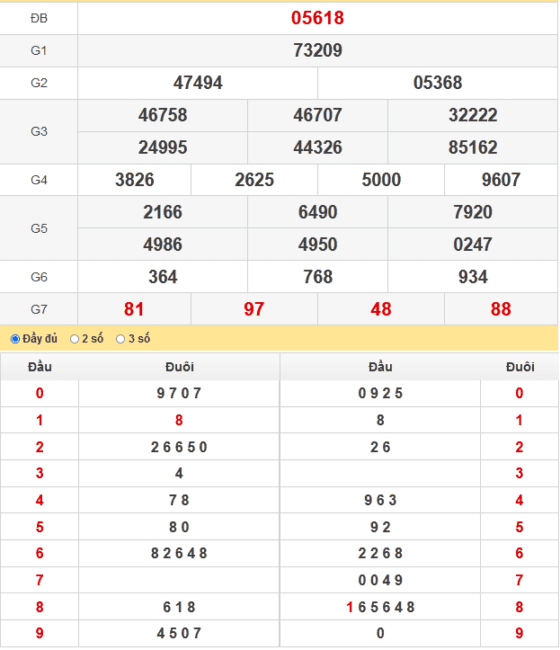The height and width of the screenshot is (650, 560).
Task: Click G5 number 4950
Action: (318, 244)
